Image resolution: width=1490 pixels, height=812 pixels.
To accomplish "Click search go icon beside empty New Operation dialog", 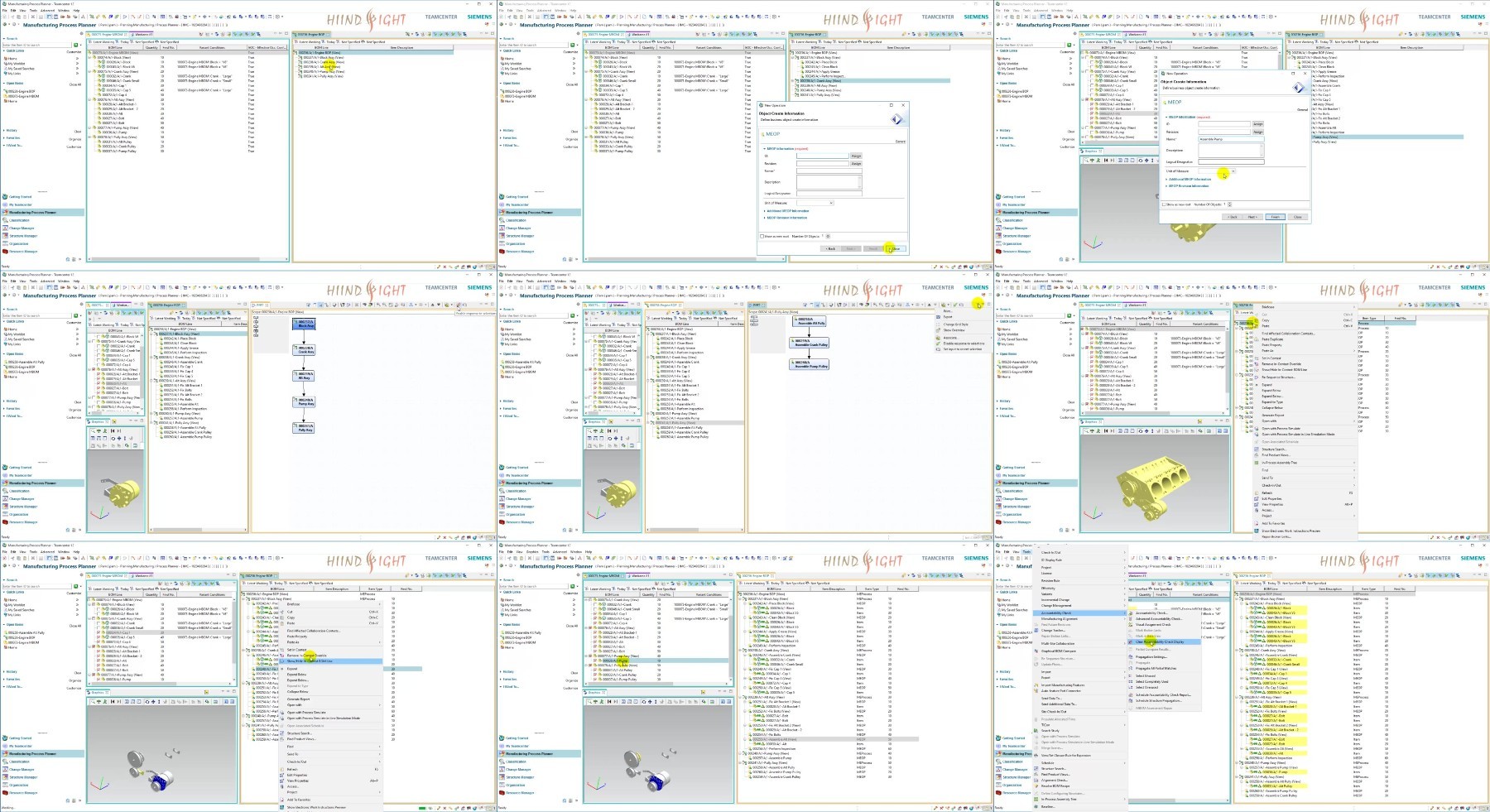I will 572,45.
